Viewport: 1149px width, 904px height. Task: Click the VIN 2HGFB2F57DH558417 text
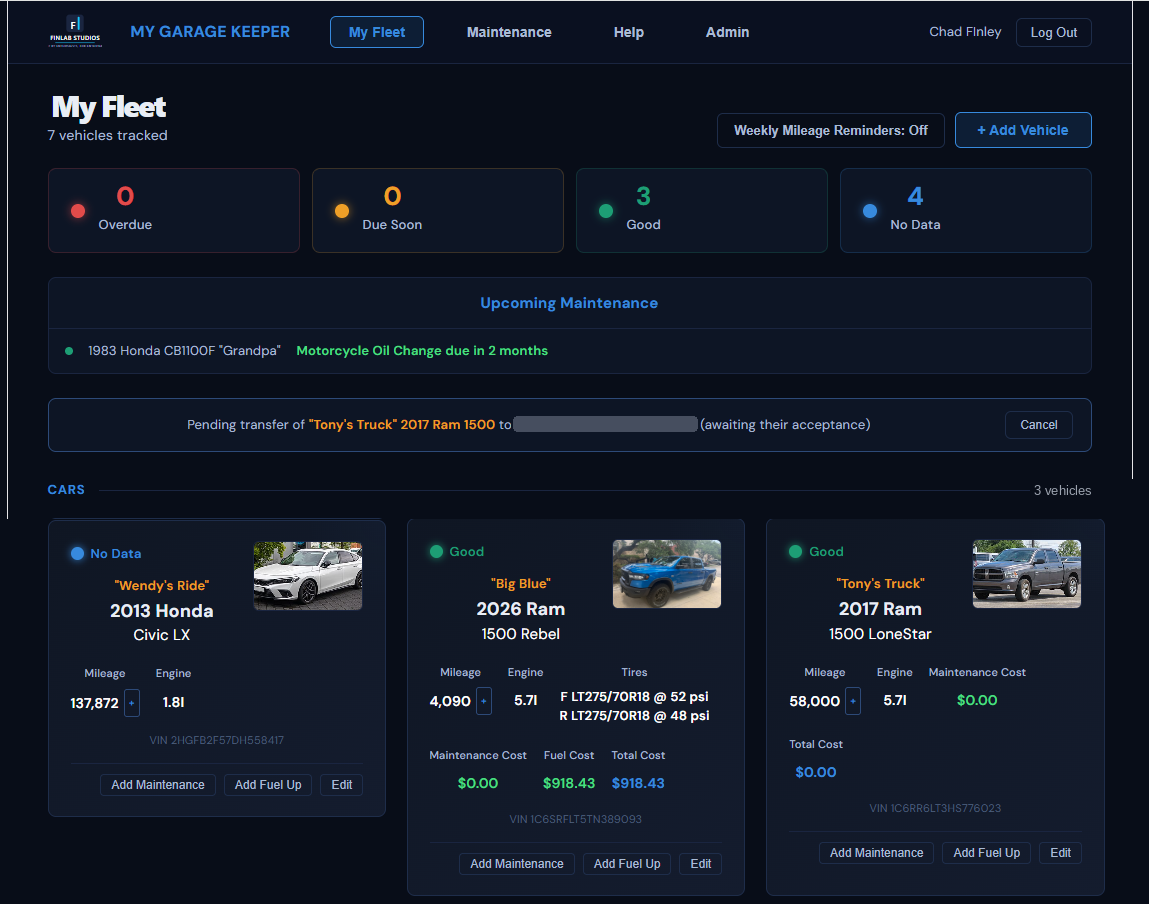(216, 741)
